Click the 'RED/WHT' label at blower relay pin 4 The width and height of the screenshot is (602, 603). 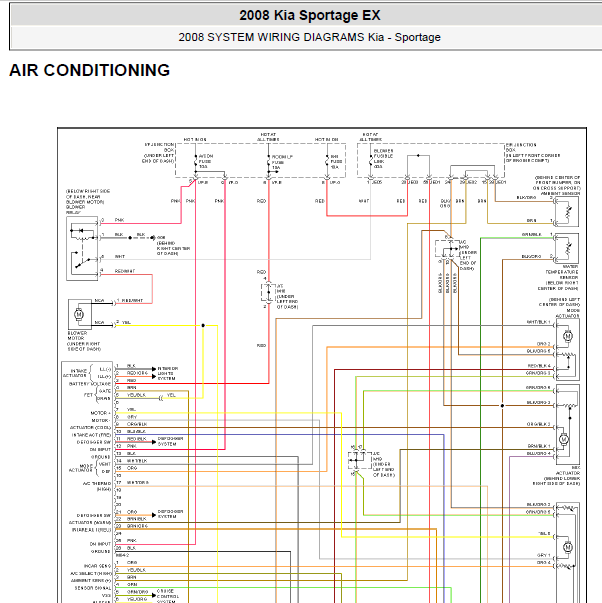(125, 271)
